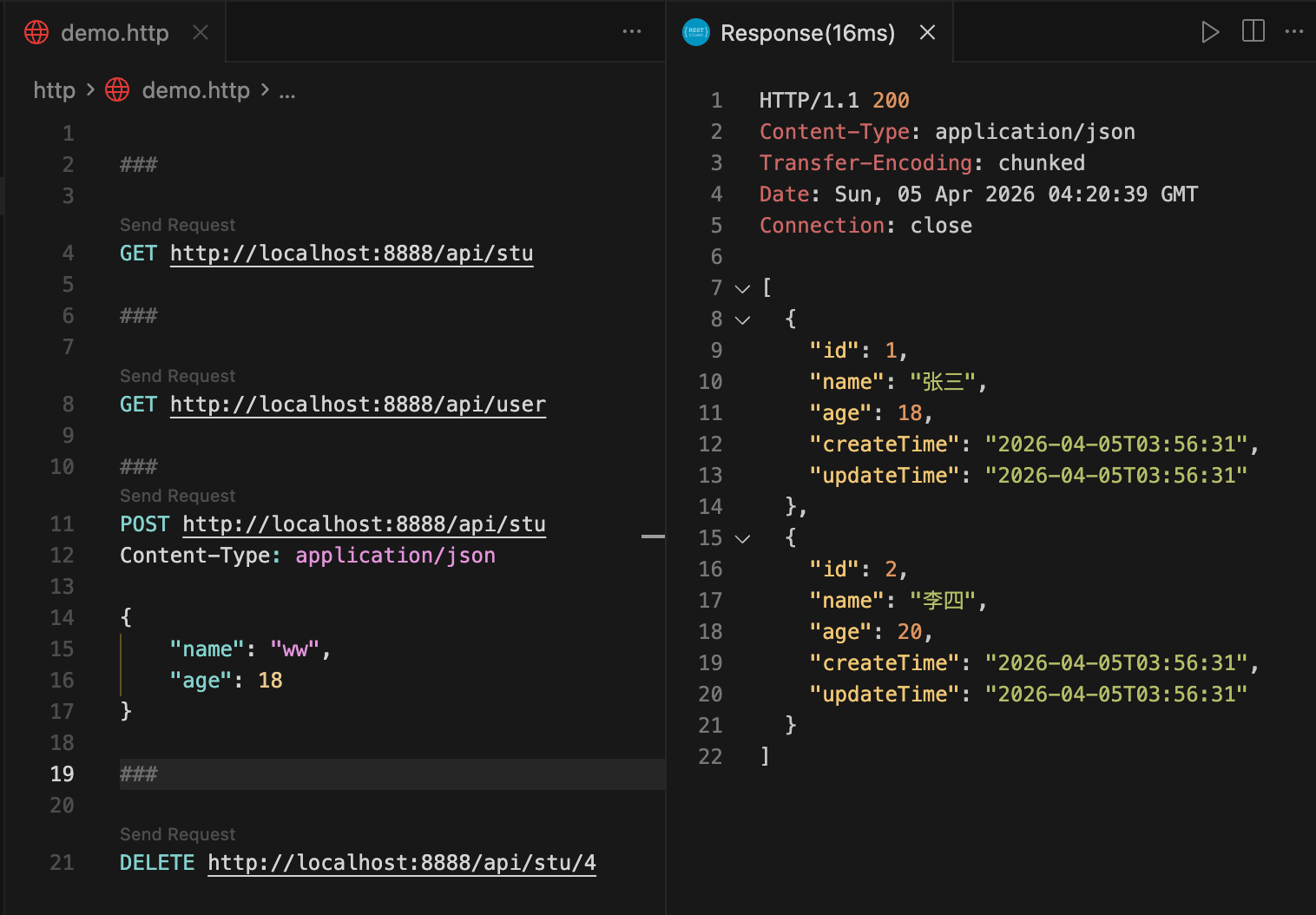Screen dimensions: 1316x915
Task: Click the demo.http breadcrumb item
Action: (x=195, y=90)
